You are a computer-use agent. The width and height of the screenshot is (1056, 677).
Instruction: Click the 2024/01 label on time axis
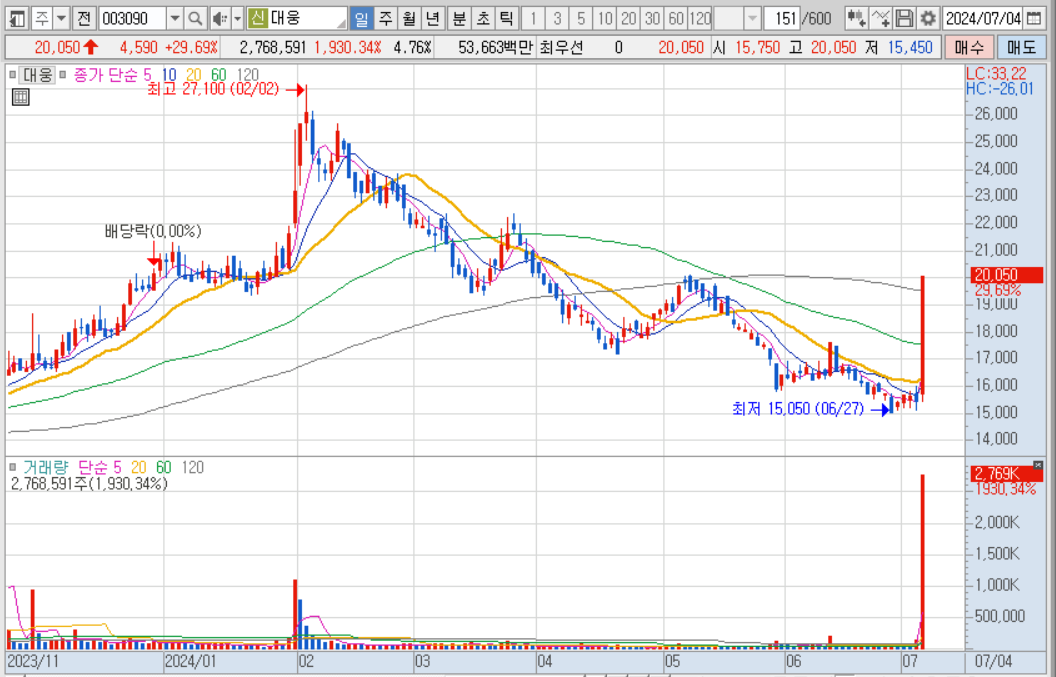[x=191, y=662]
